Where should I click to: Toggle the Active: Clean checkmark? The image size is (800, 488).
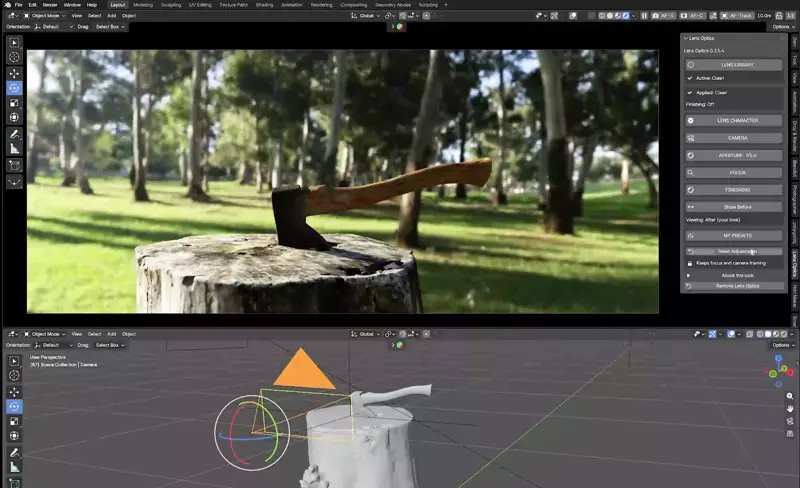coord(690,78)
